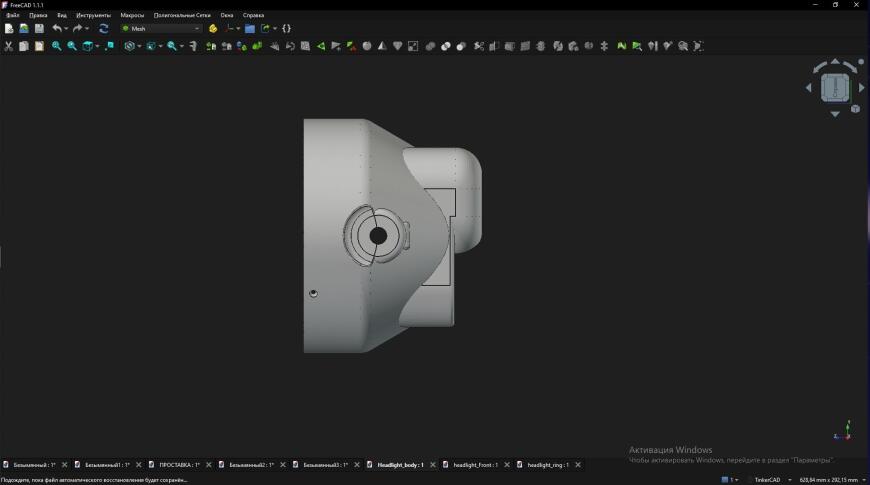Click the mesh scale icon
This screenshot has width=870, height=485.
[413, 46]
